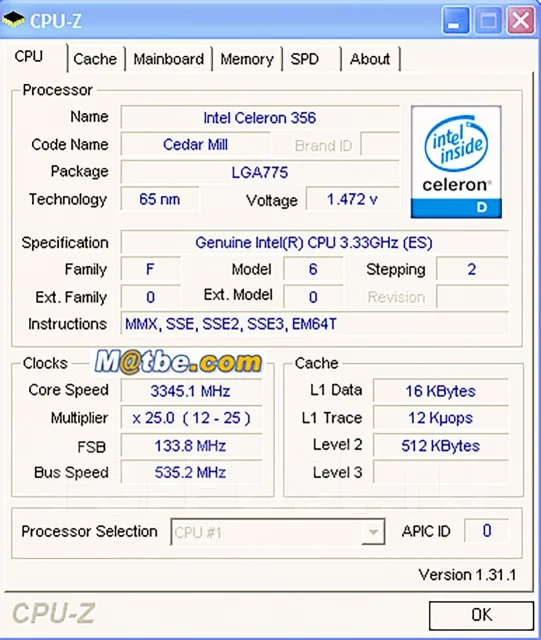Click the Name field 'Intel Celeron 356'

pyautogui.click(x=260, y=118)
